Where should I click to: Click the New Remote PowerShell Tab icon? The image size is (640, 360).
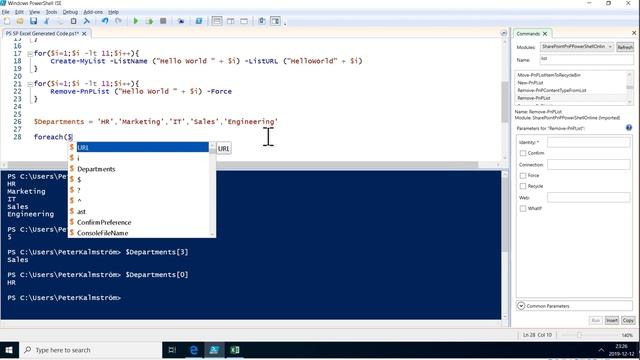pos(180,21)
